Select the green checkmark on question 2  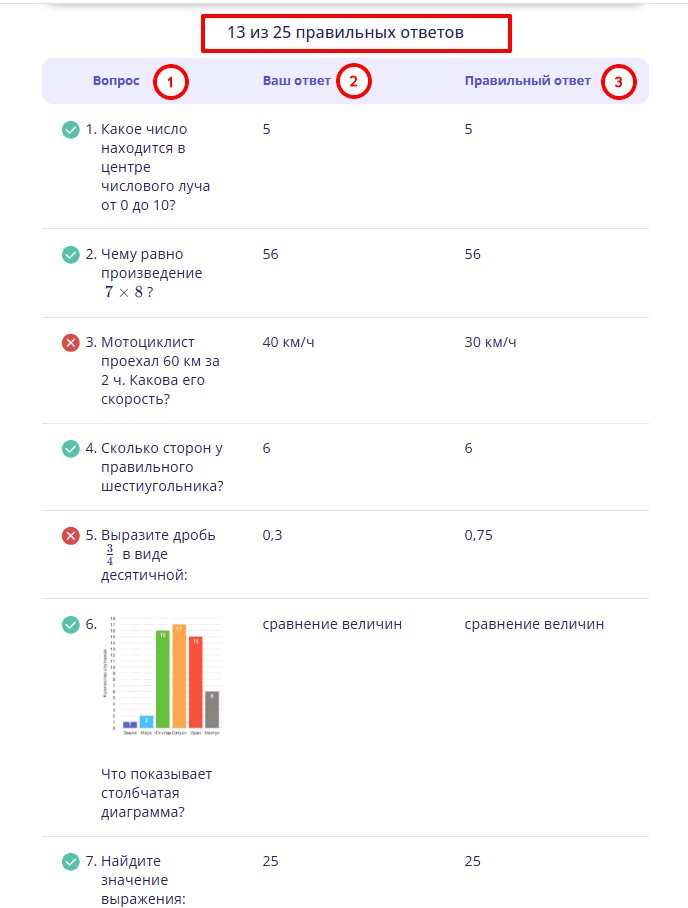69,254
